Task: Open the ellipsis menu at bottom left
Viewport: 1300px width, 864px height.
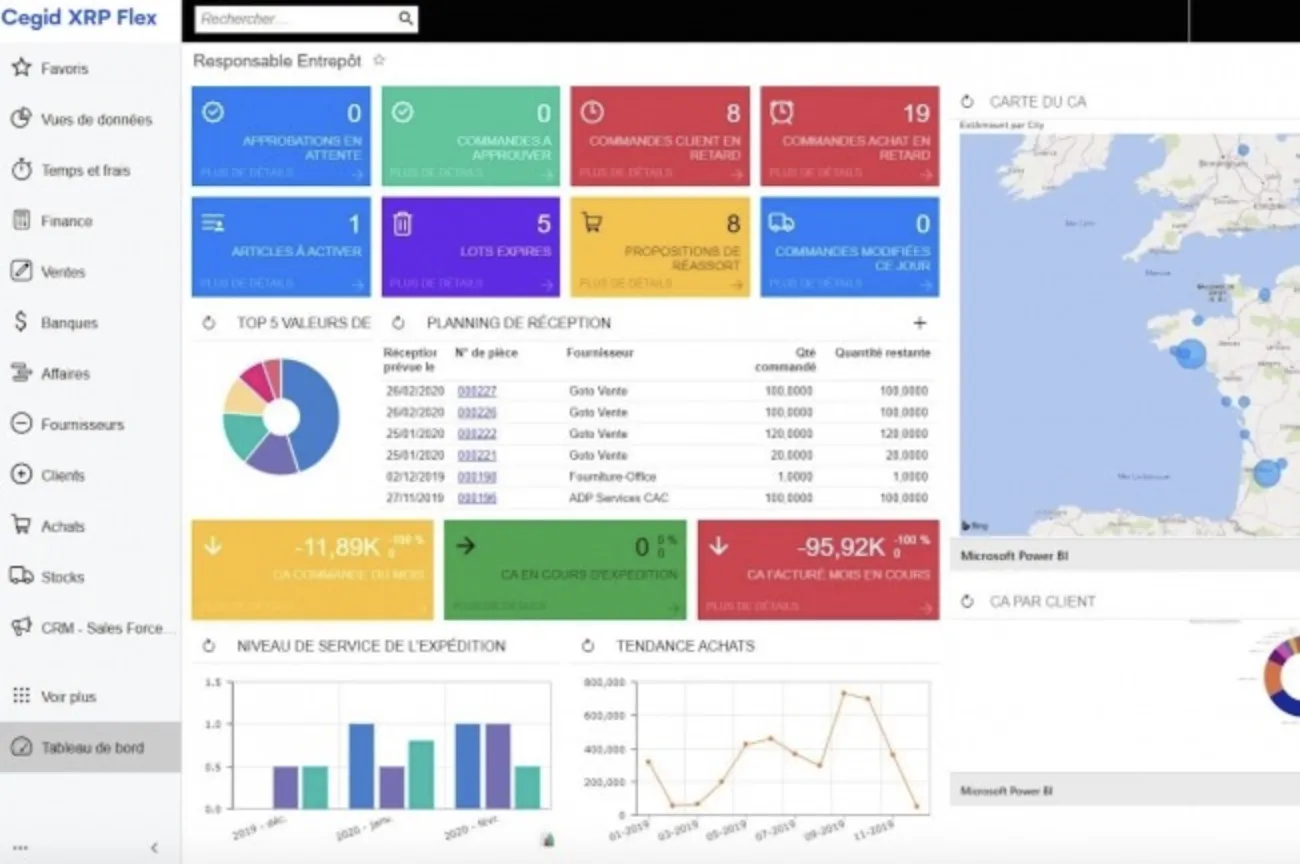Action: coord(22,845)
